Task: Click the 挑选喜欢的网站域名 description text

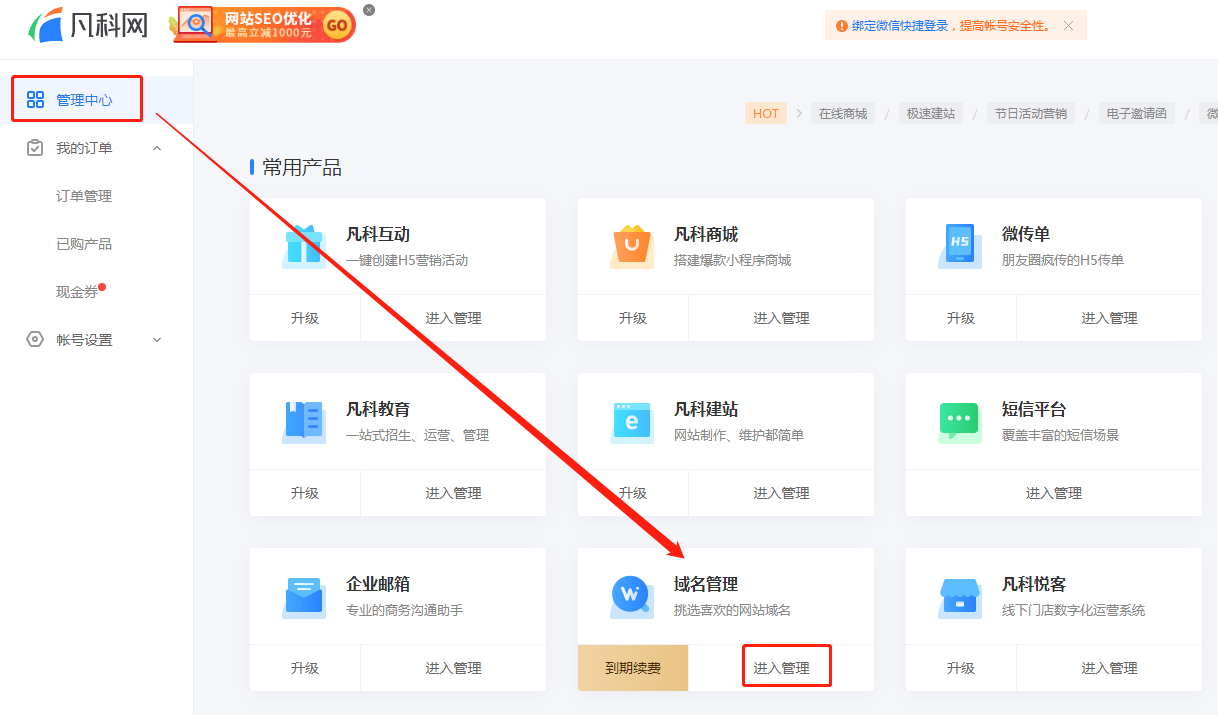Action: [x=732, y=610]
